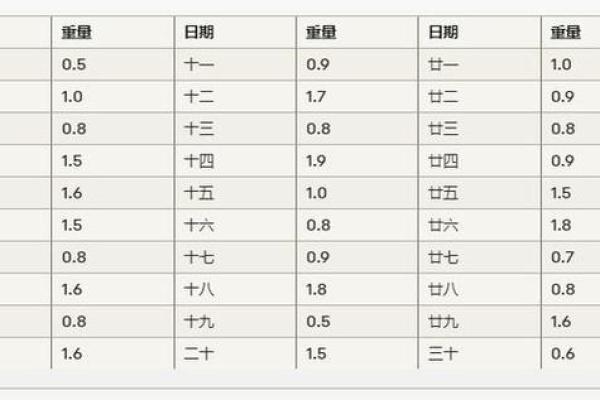600x400 pixels.
Task: Click the 廿九 date cell
Action: pyautogui.click(x=443, y=322)
